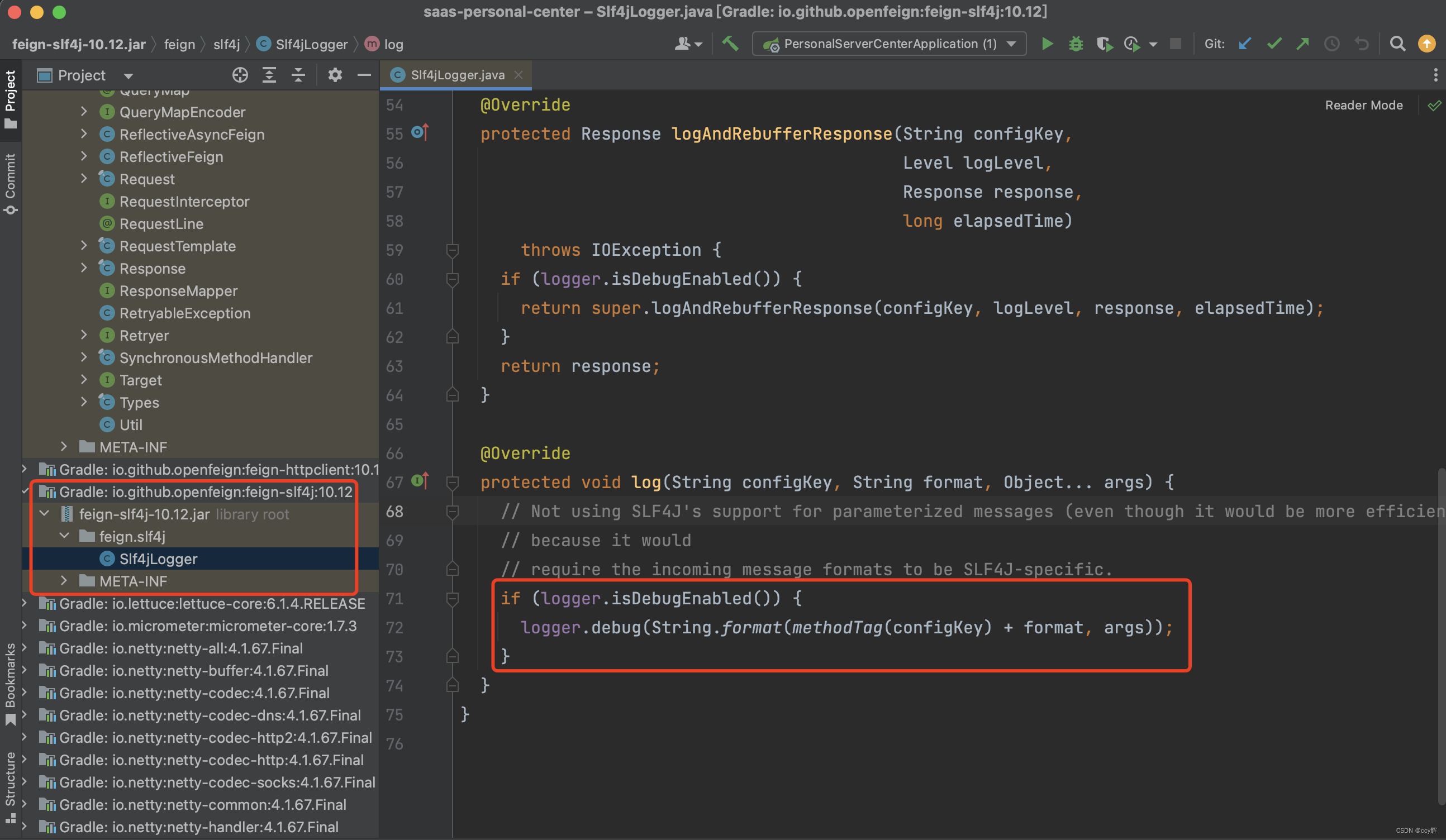This screenshot has width=1446, height=840.
Task: Show Git history clock icon
Action: pos(1332,44)
